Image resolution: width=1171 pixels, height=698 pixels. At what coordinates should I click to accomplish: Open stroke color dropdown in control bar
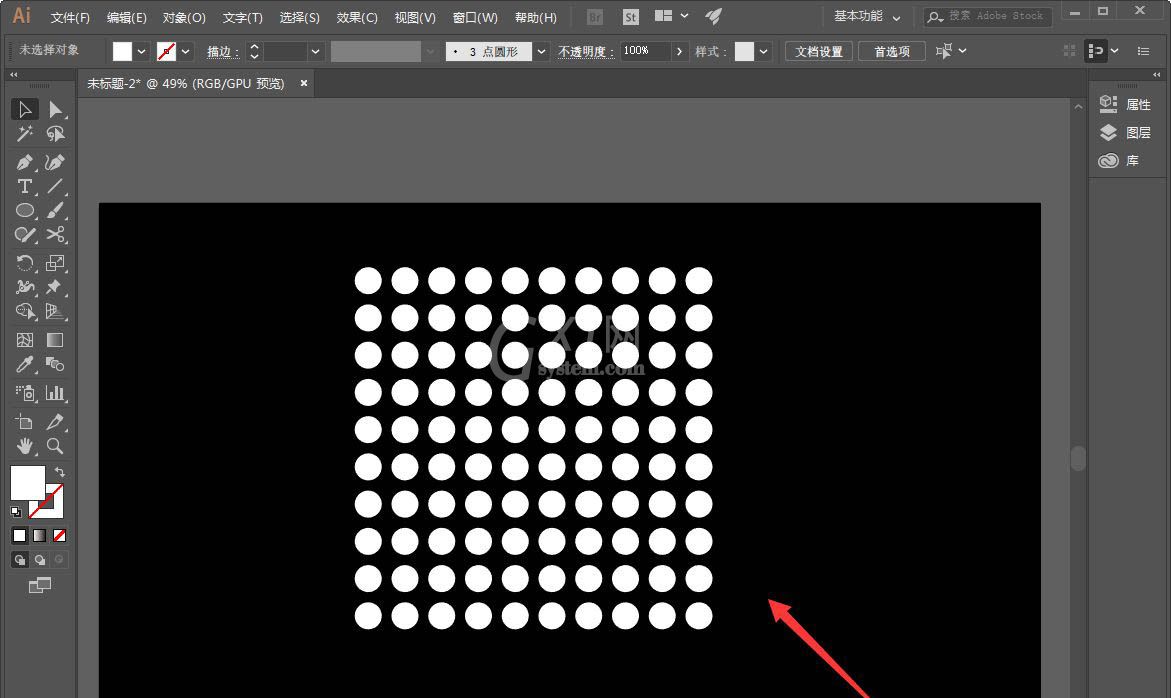click(x=186, y=51)
